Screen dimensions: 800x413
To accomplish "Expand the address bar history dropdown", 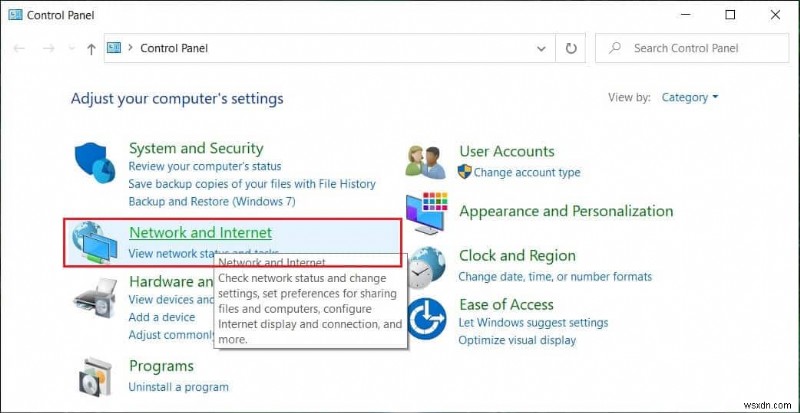I will [543, 48].
